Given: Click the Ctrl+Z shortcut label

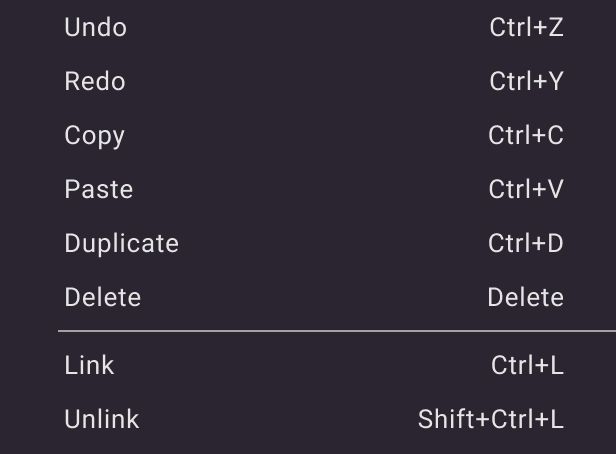Looking at the screenshot, I should click(x=526, y=27).
